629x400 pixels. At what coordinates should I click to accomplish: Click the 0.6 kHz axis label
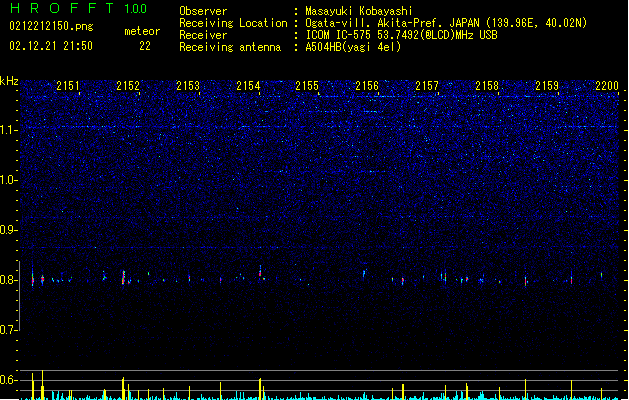(9, 380)
